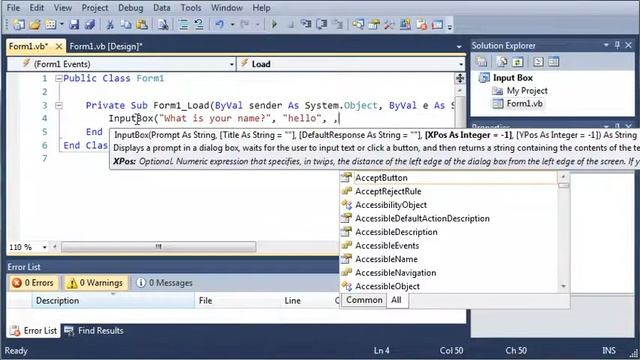Viewport: 640px width, 360px height.
Task: Open the Edit menu
Action: click(x=36, y=8)
